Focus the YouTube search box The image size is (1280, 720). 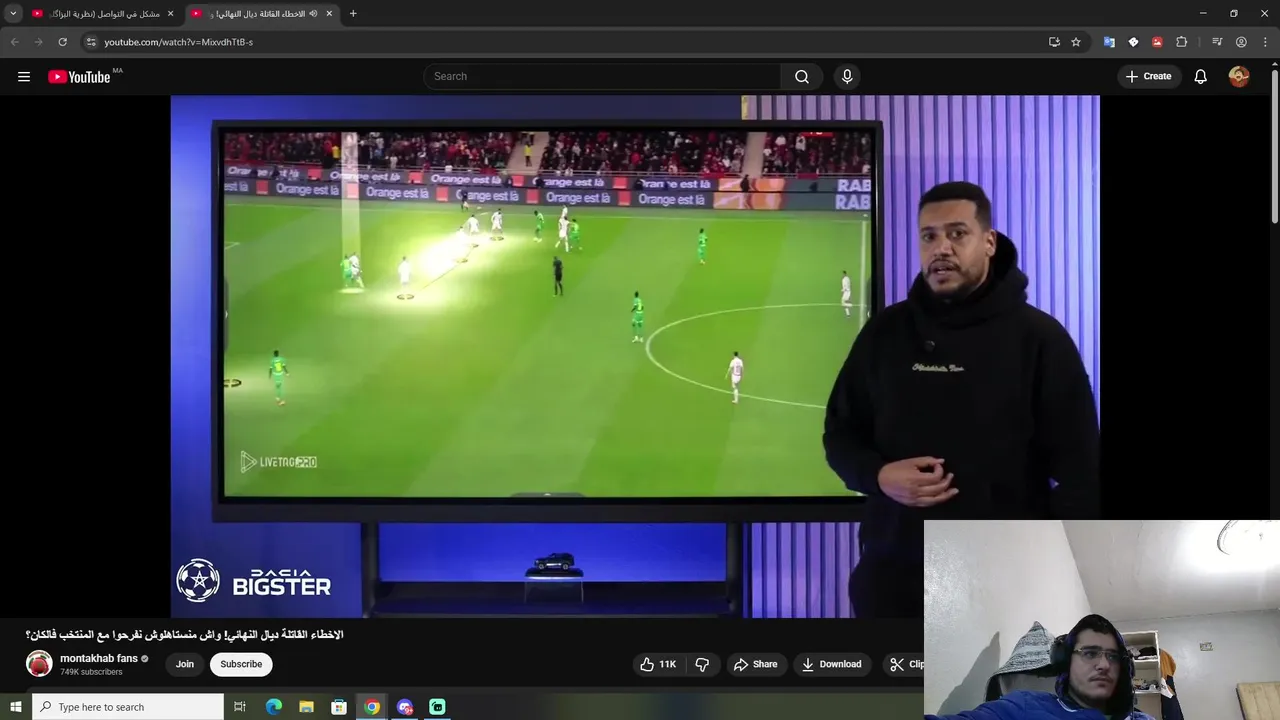point(603,76)
